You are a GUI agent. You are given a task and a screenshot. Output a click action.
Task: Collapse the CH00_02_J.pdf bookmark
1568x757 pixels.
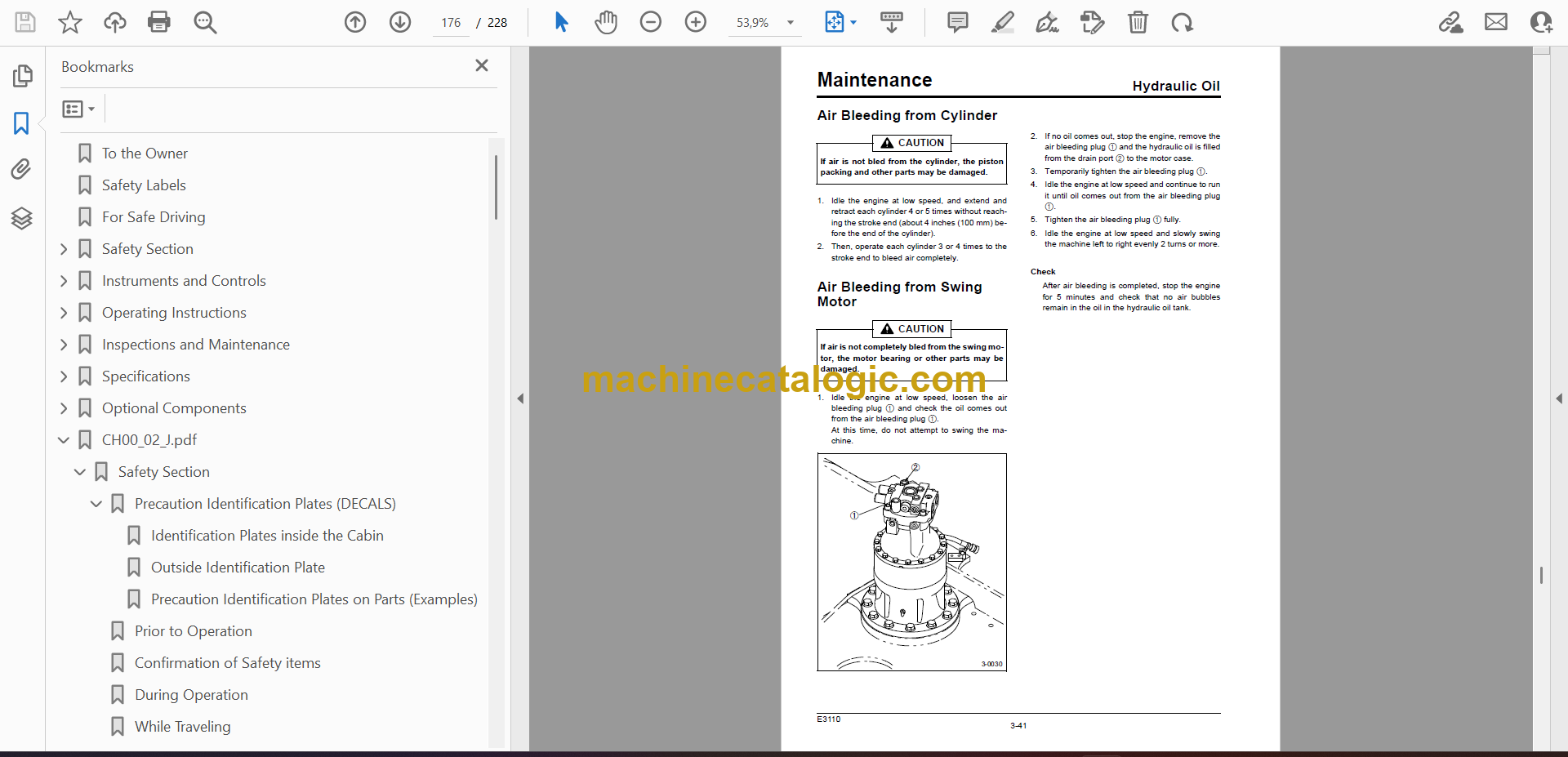pyautogui.click(x=64, y=440)
